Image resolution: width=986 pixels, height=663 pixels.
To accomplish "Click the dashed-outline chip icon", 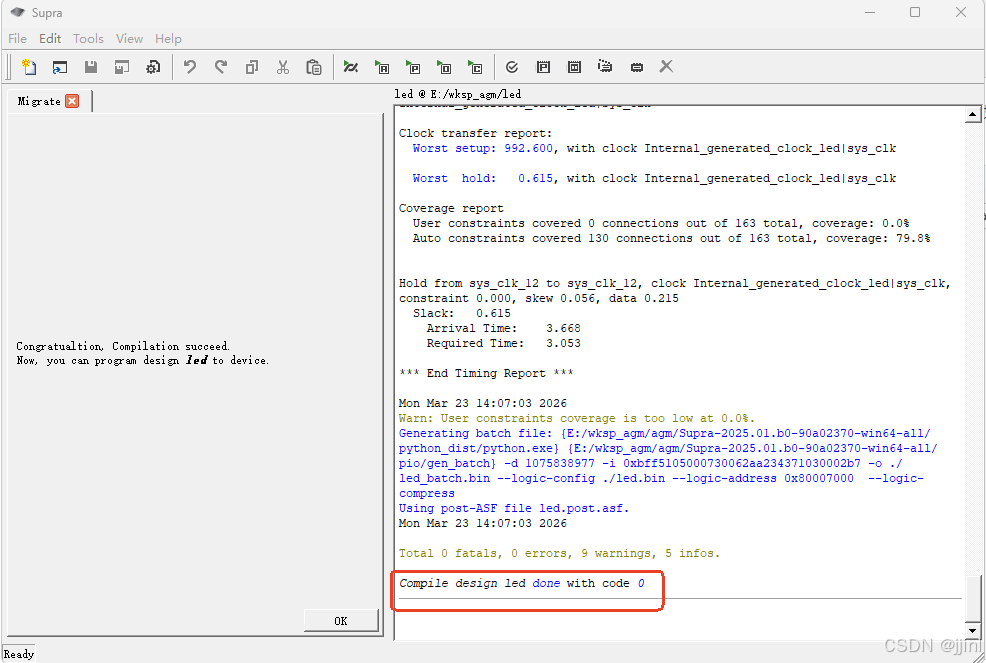I will click(605, 66).
